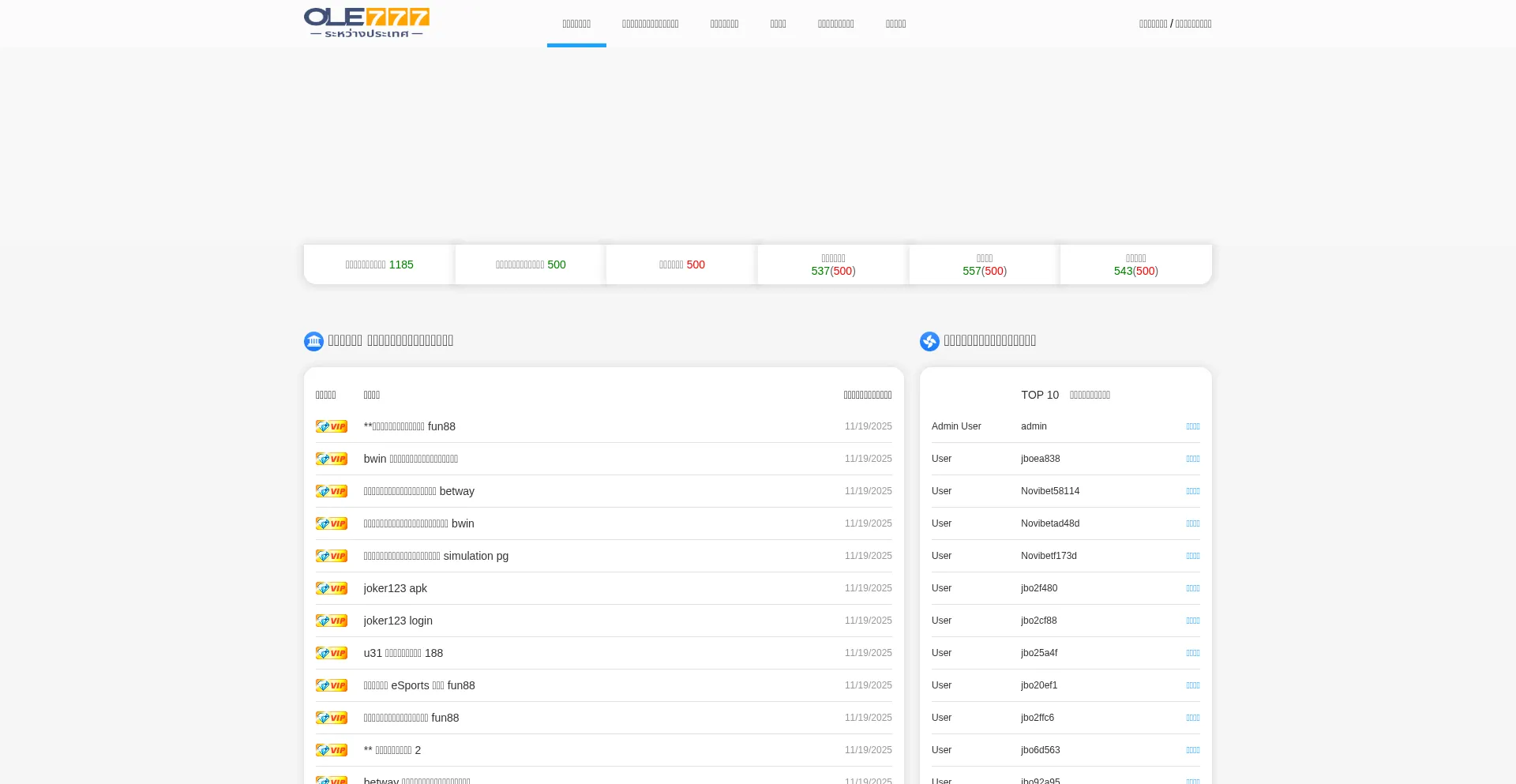Switch to the TOP 10 tab
This screenshot has height=784, width=1516.
[x=1039, y=395]
